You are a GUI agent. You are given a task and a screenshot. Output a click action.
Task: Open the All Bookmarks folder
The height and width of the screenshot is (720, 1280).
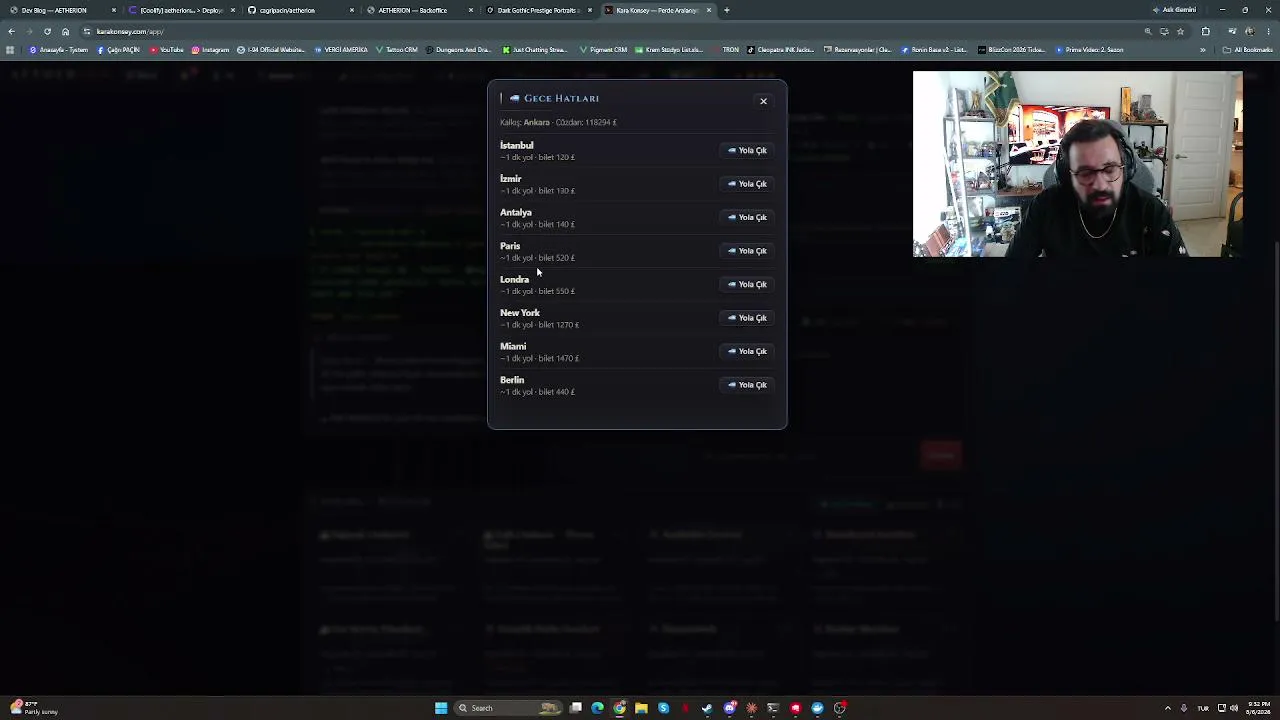[x=1247, y=49]
